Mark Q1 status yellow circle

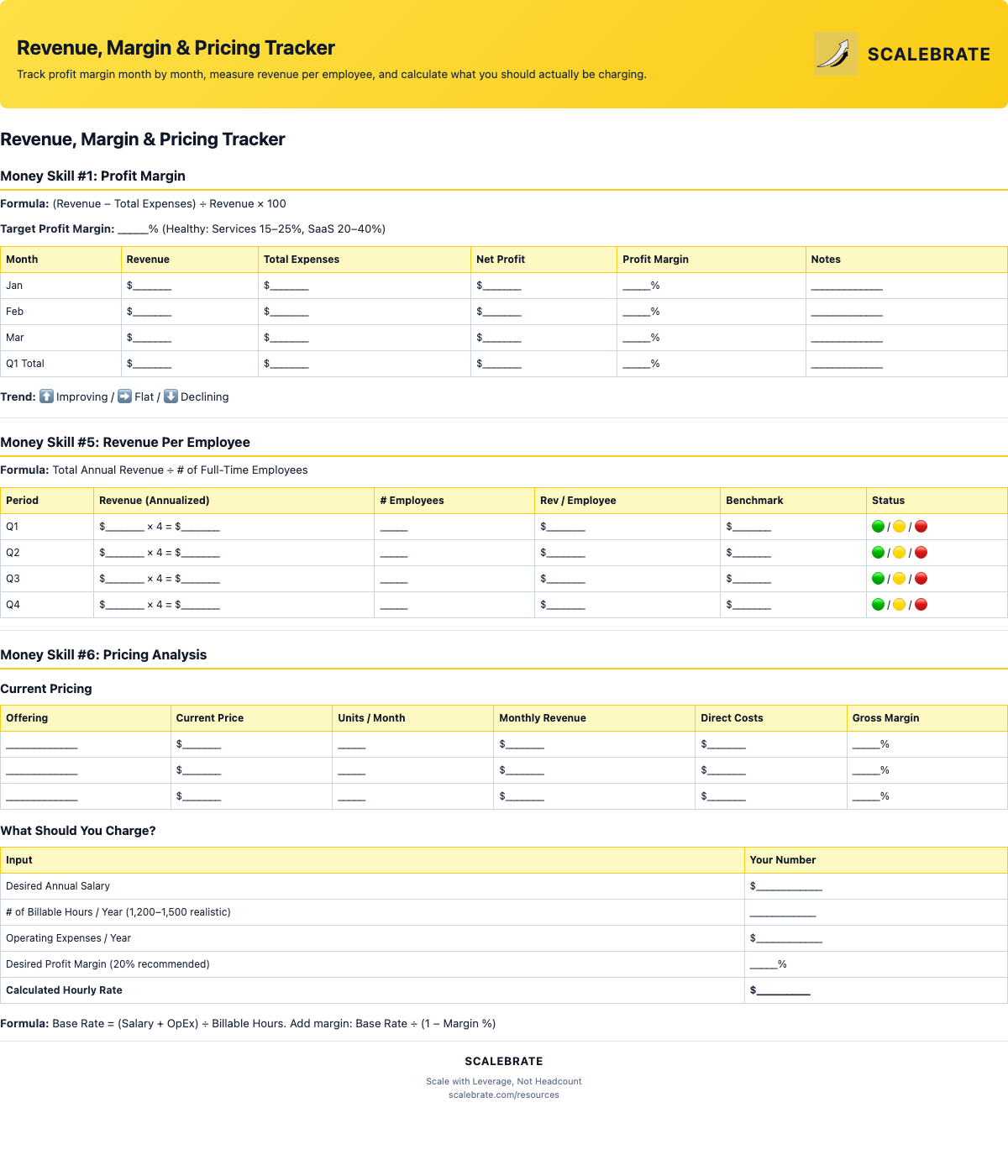point(900,527)
